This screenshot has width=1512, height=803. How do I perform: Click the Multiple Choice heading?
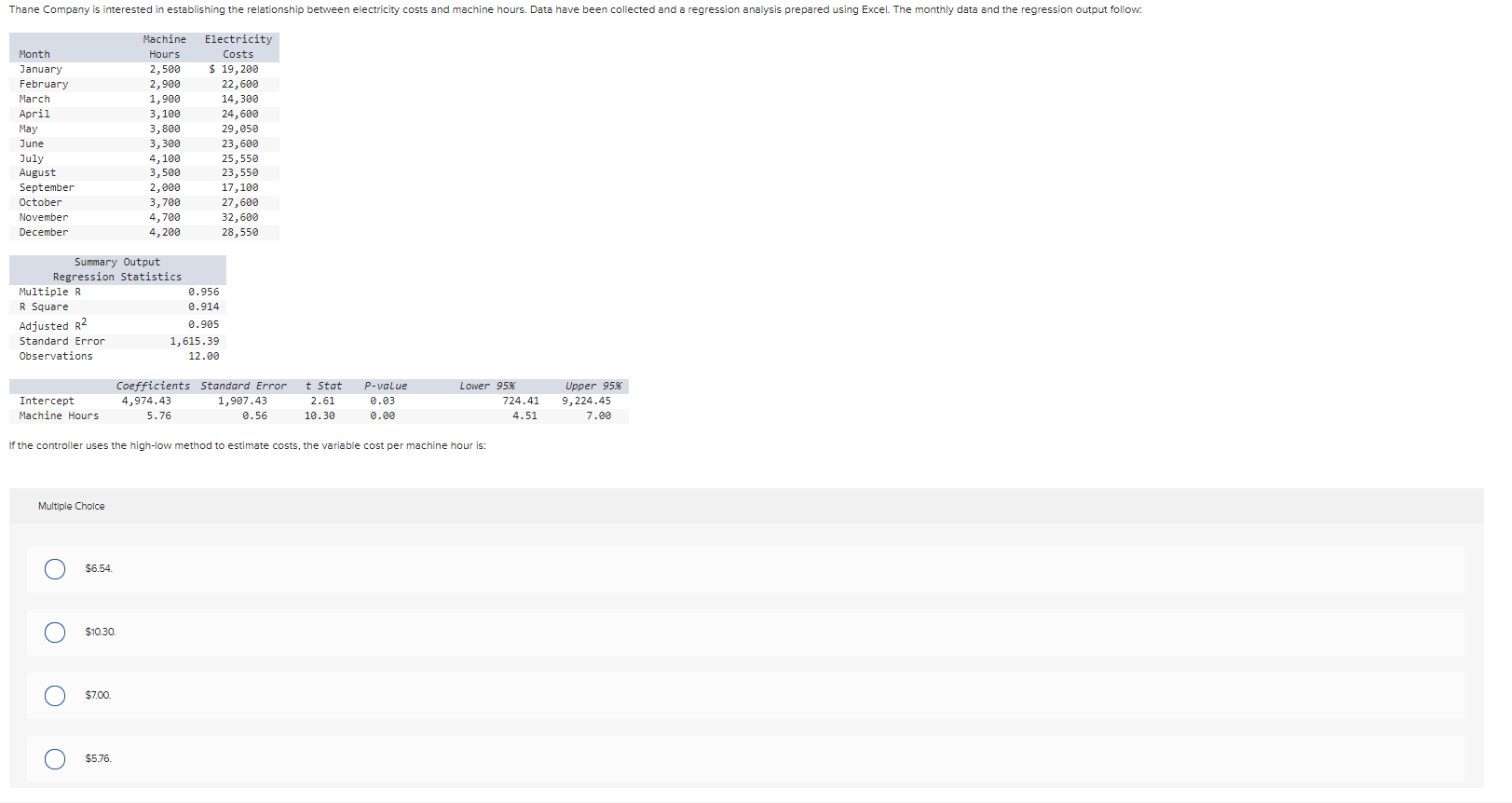pyautogui.click(x=72, y=507)
